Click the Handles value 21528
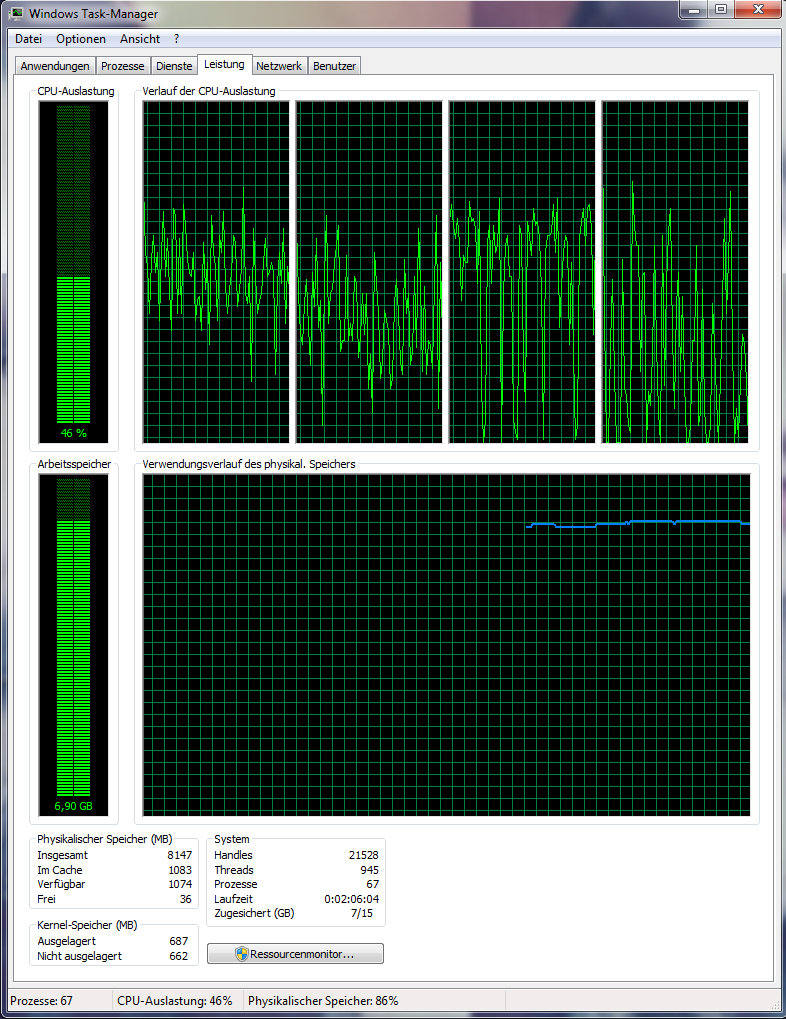This screenshot has height=1019, width=786. pos(363,855)
